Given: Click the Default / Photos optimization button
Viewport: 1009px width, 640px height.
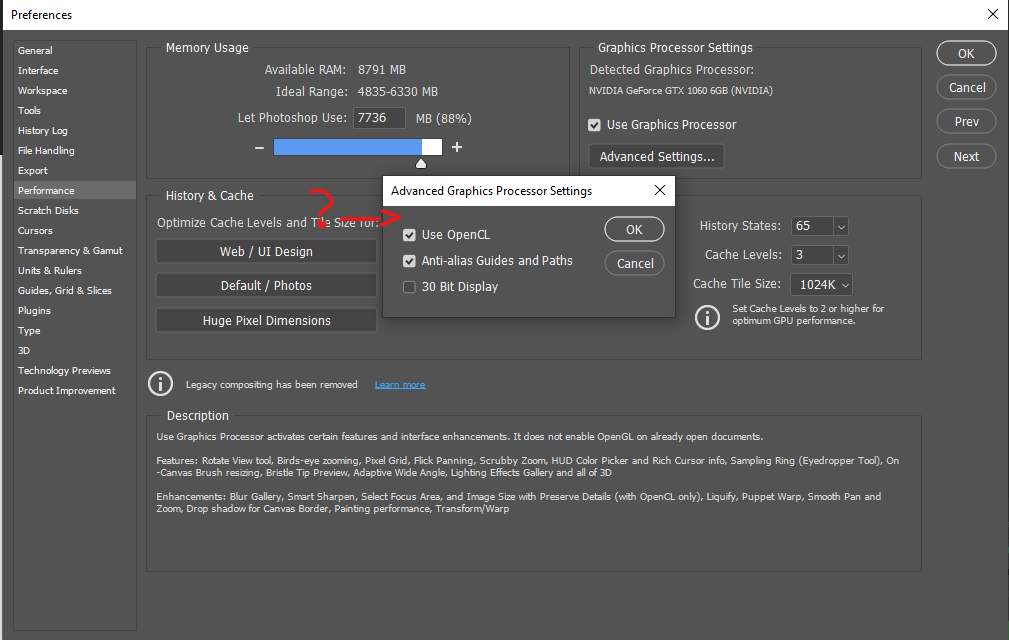Looking at the screenshot, I should 266,286.
